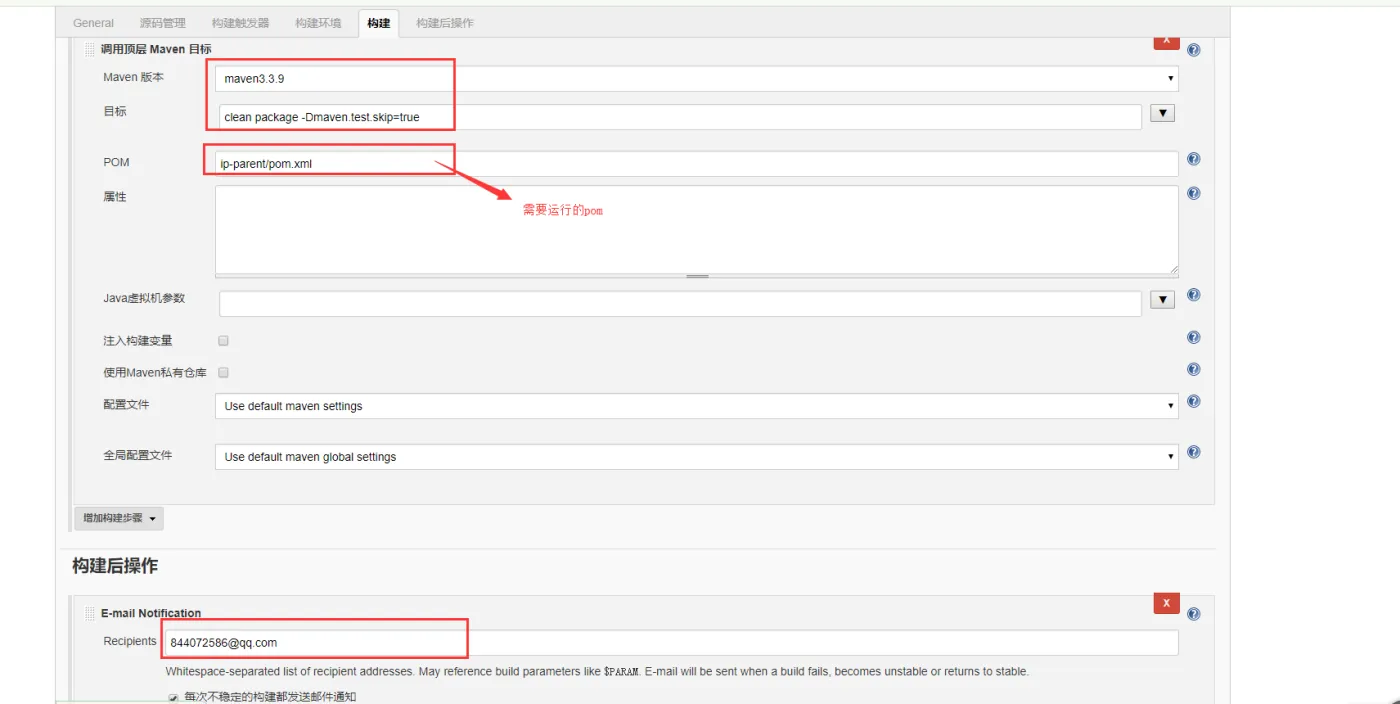Viewport: 1400px width, 704px height.
Task: Delete the Maven build step with red X
Action: pos(1166,42)
